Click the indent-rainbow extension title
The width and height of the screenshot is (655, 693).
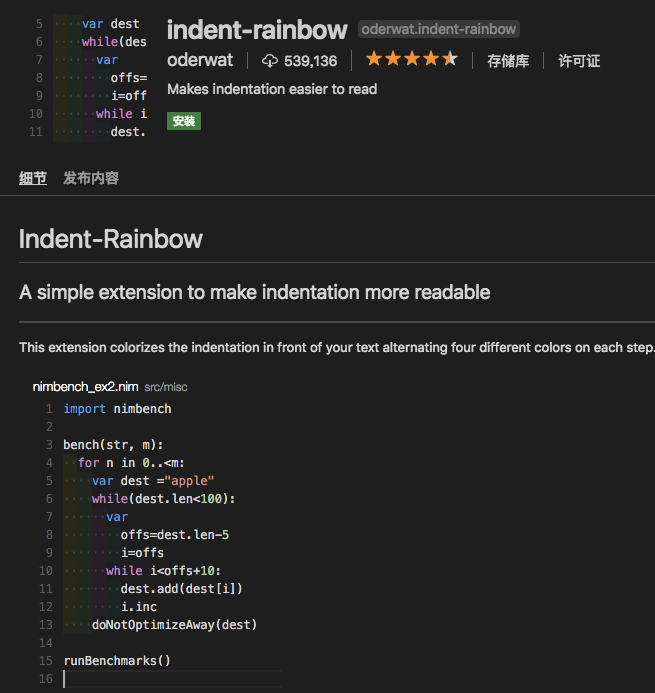click(257, 30)
